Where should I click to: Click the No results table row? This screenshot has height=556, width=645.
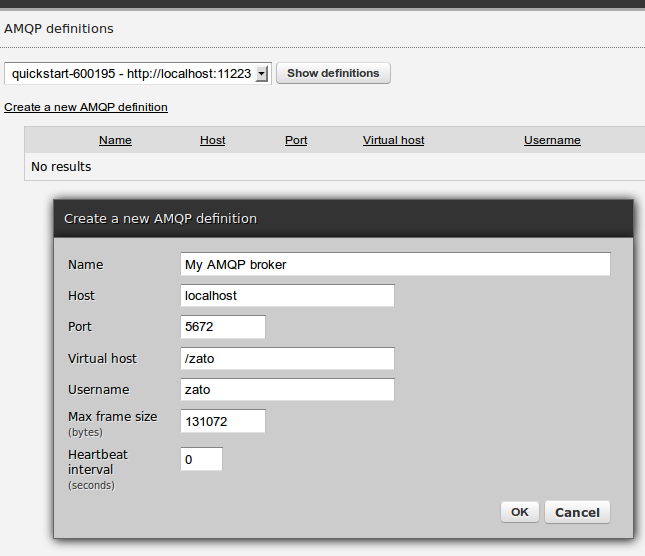click(x=335, y=167)
